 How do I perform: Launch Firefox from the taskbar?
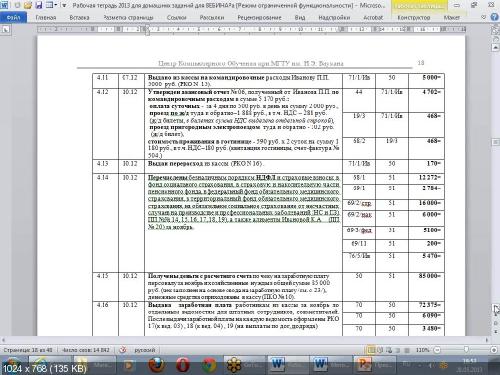click(x=156, y=365)
